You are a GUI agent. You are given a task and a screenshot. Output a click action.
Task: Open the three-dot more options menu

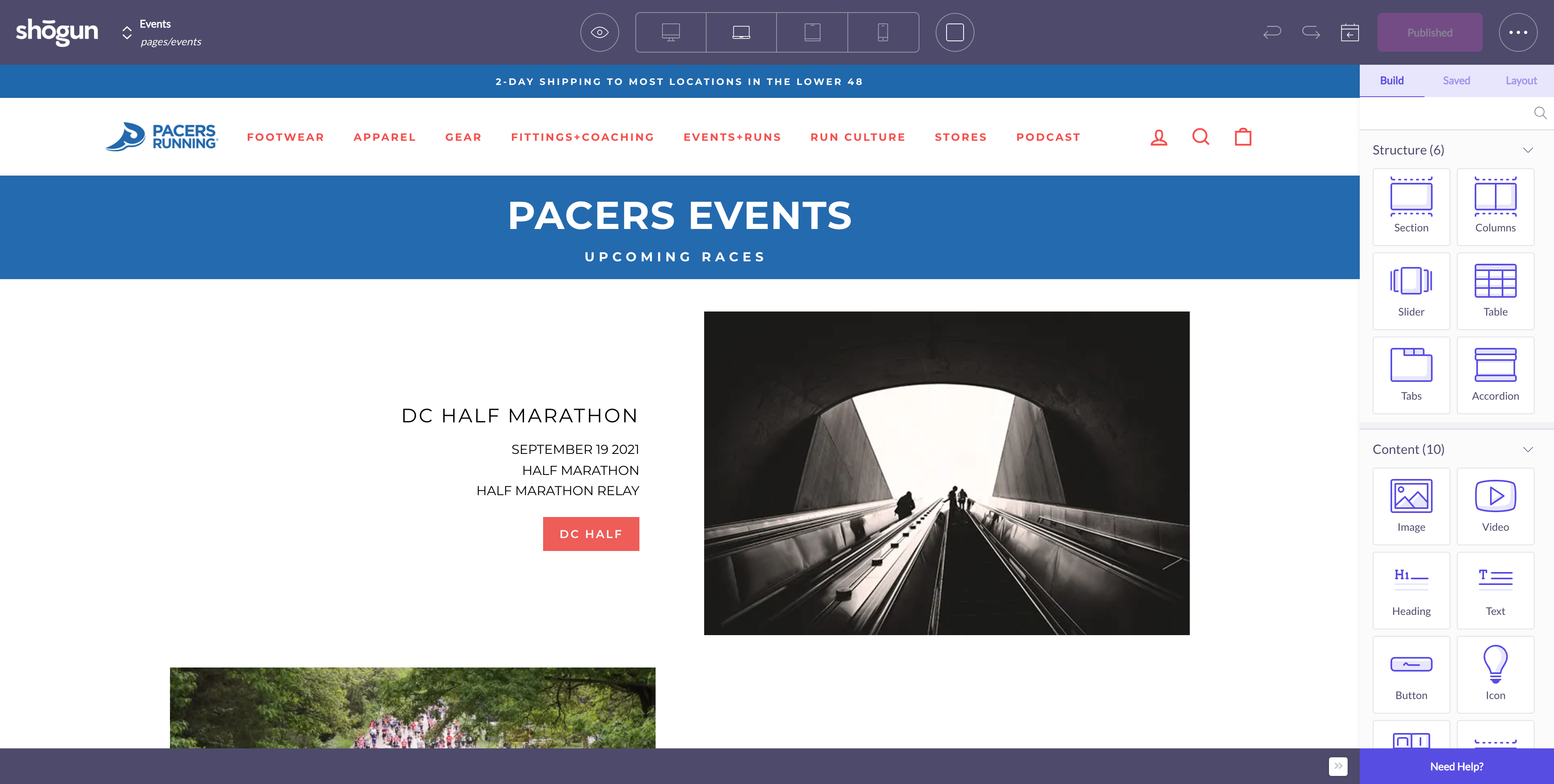(1518, 33)
